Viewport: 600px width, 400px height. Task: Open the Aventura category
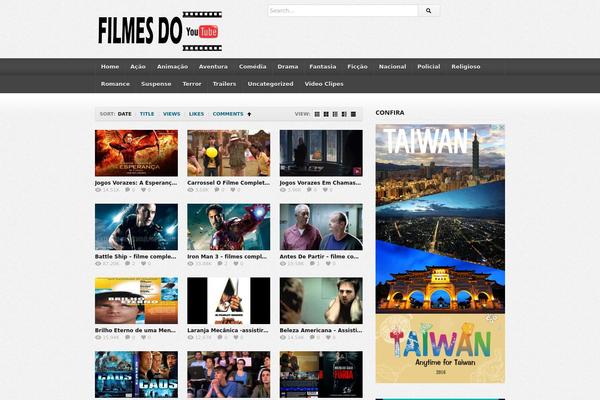pyautogui.click(x=213, y=67)
